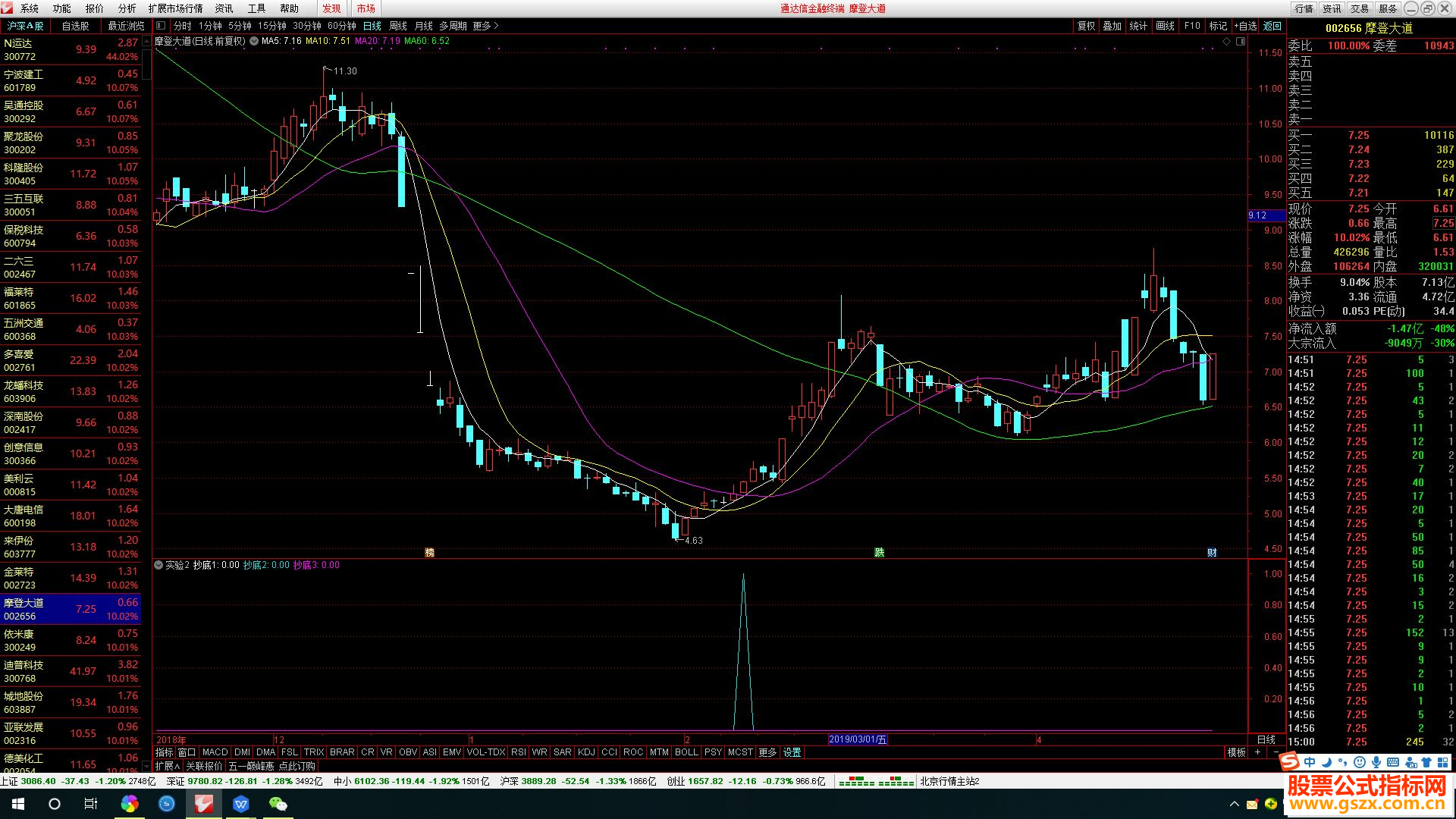This screenshot has height=819, width=1456.
Task: Select the 分时 chart period
Action: pyautogui.click(x=183, y=26)
